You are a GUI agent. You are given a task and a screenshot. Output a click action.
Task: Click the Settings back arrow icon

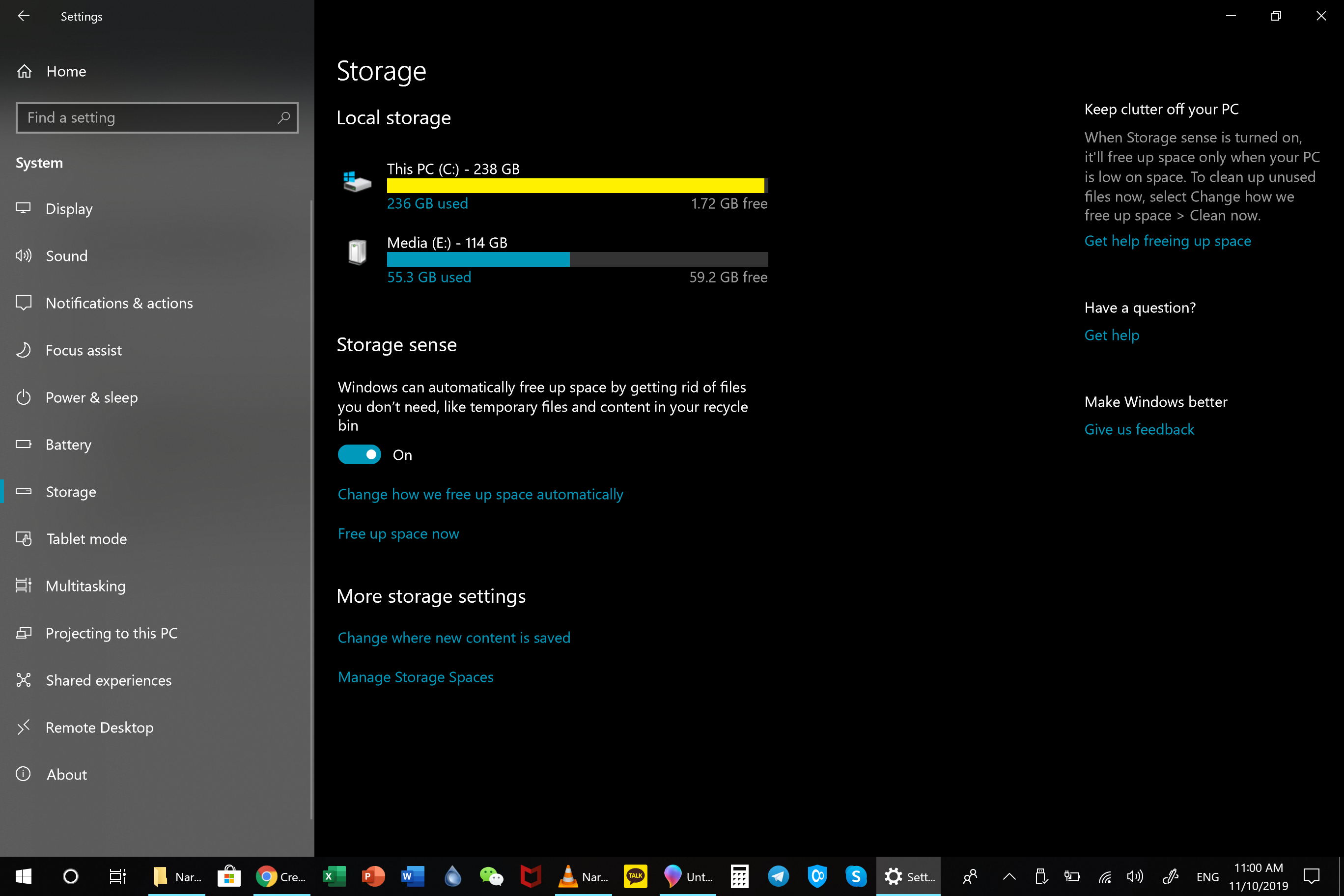pyautogui.click(x=24, y=17)
